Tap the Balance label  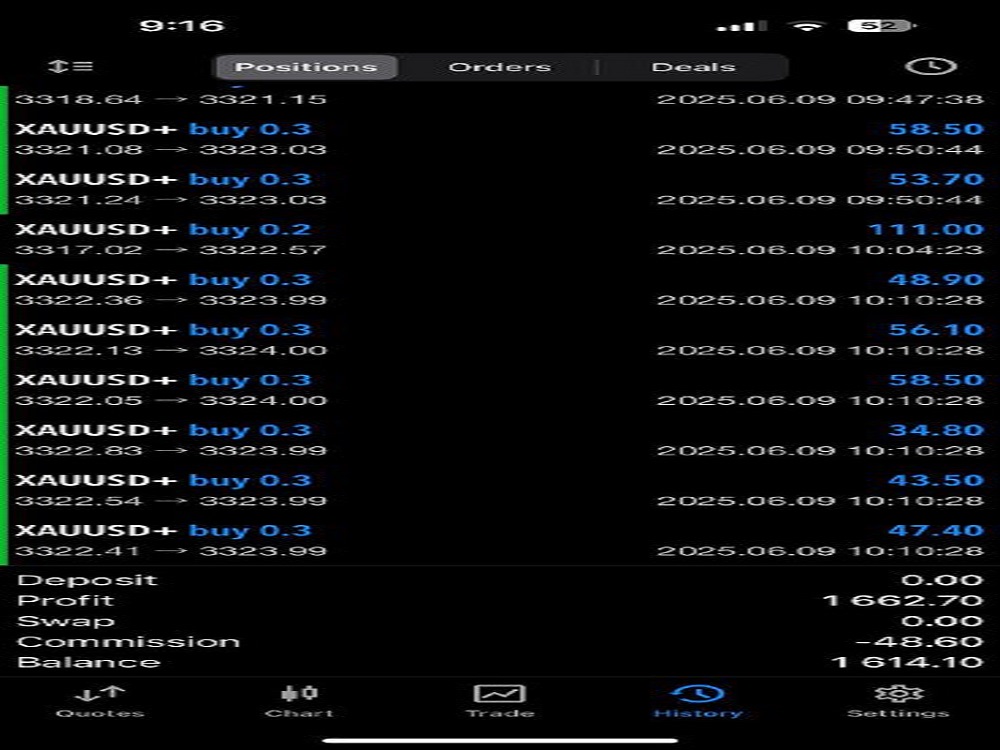click(x=89, y=663)
